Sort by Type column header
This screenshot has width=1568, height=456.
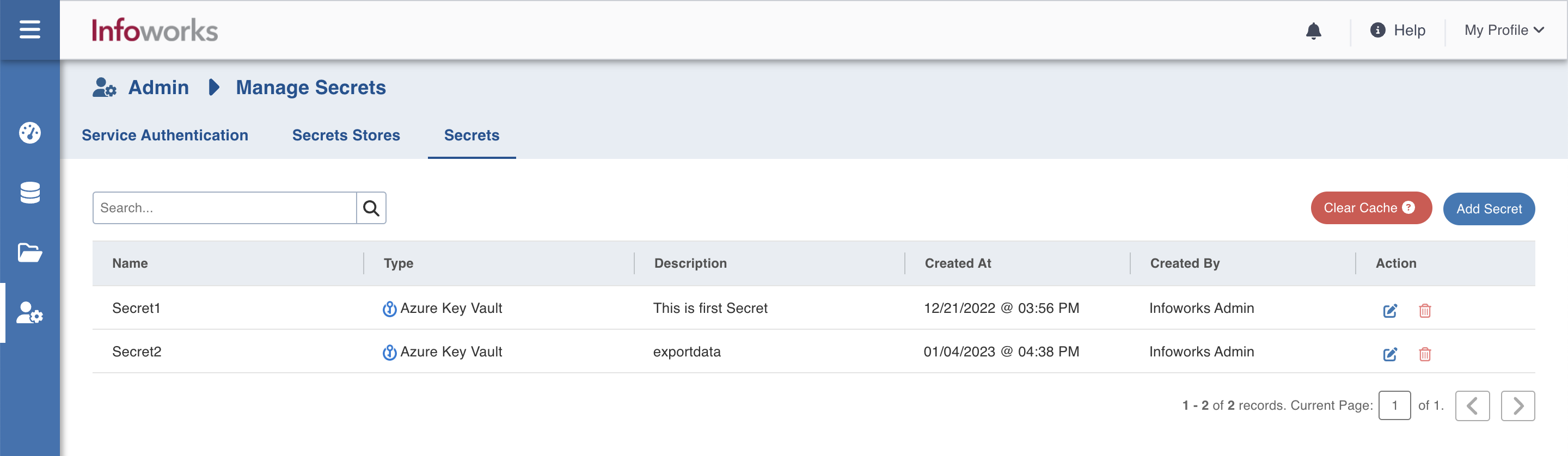[x=399, y=263]
